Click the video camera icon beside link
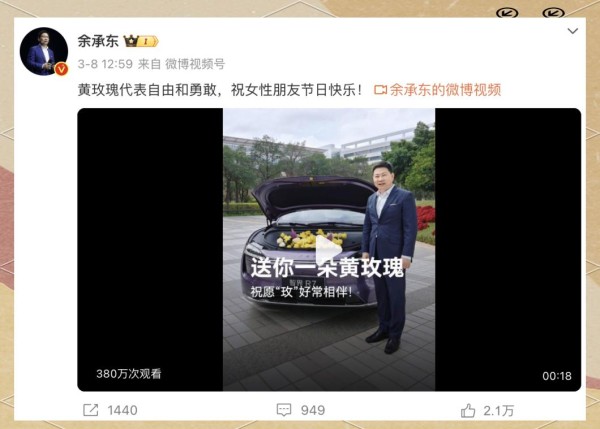 [380, 90]
